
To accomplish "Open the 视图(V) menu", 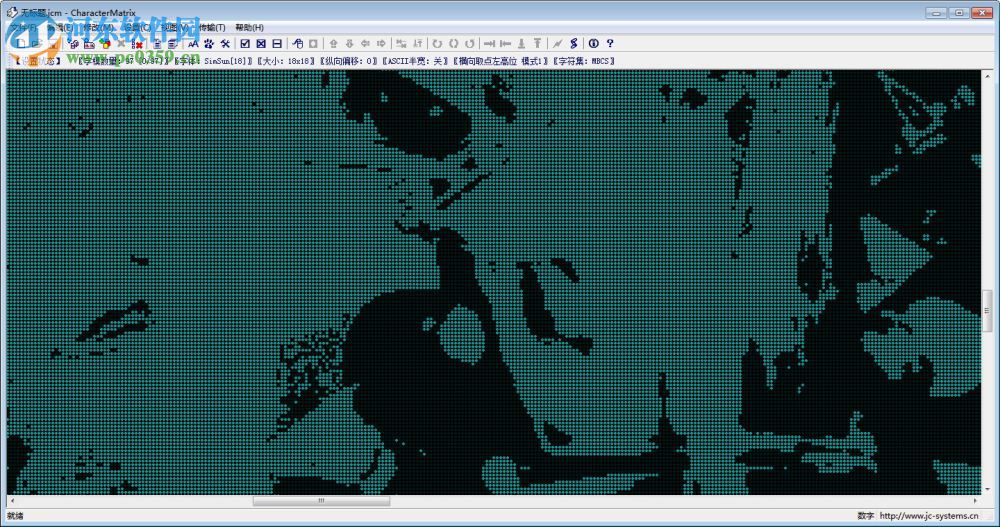I will point(173,27).
